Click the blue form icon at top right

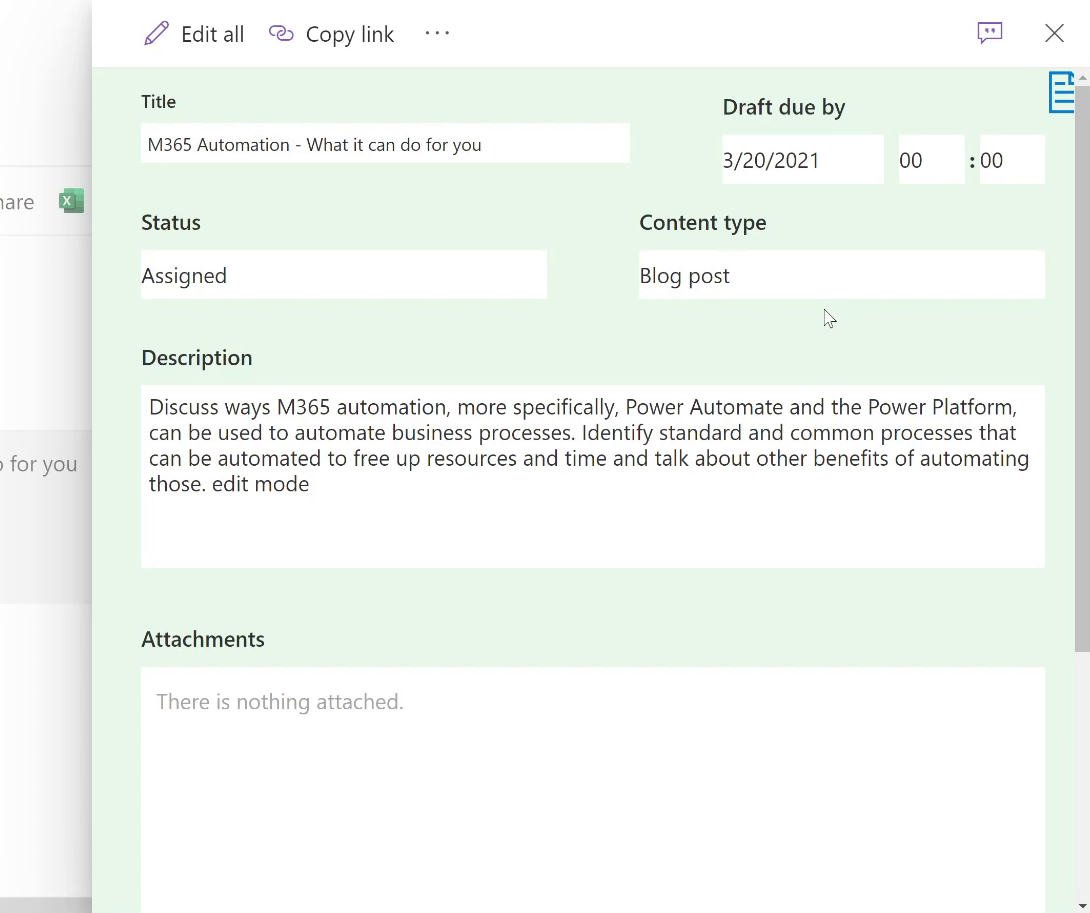point(1061,92)
